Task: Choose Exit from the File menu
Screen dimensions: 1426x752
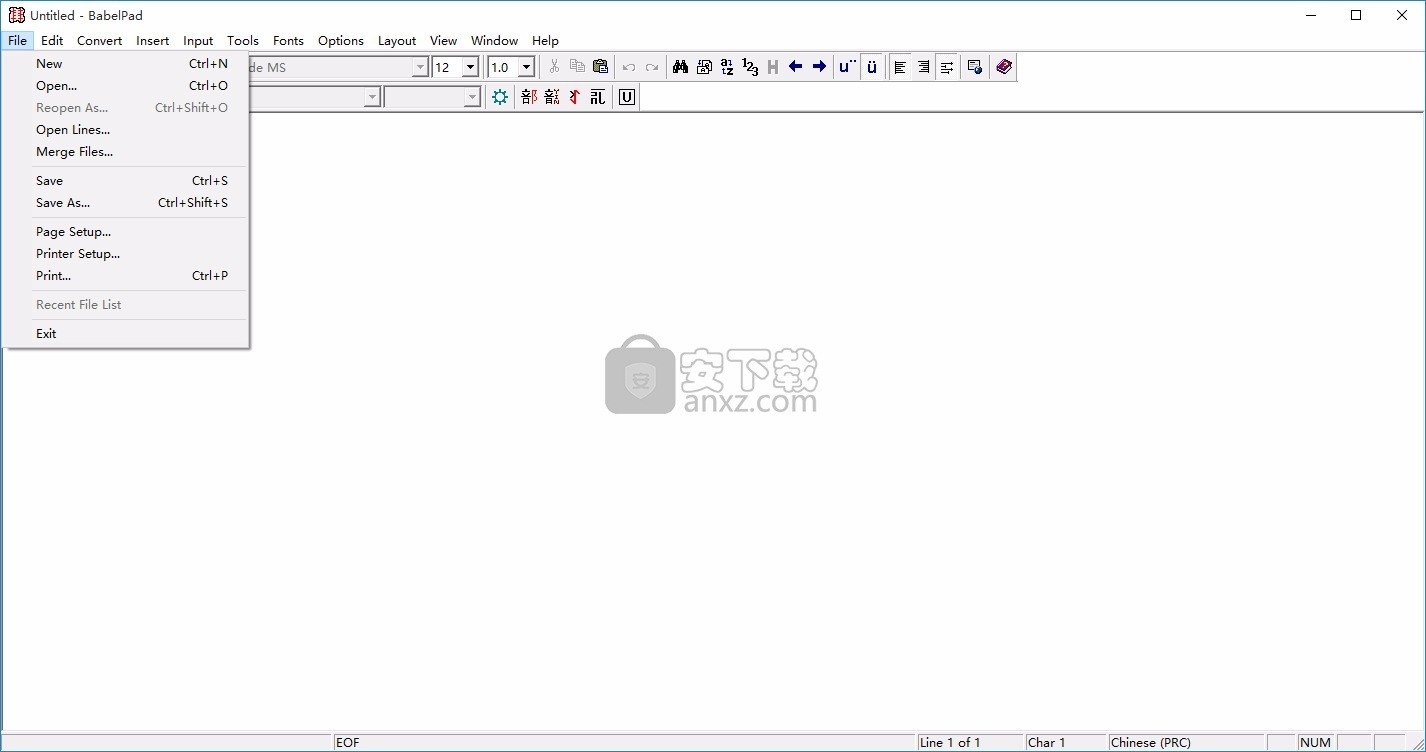Action: [x=126, y=334]
